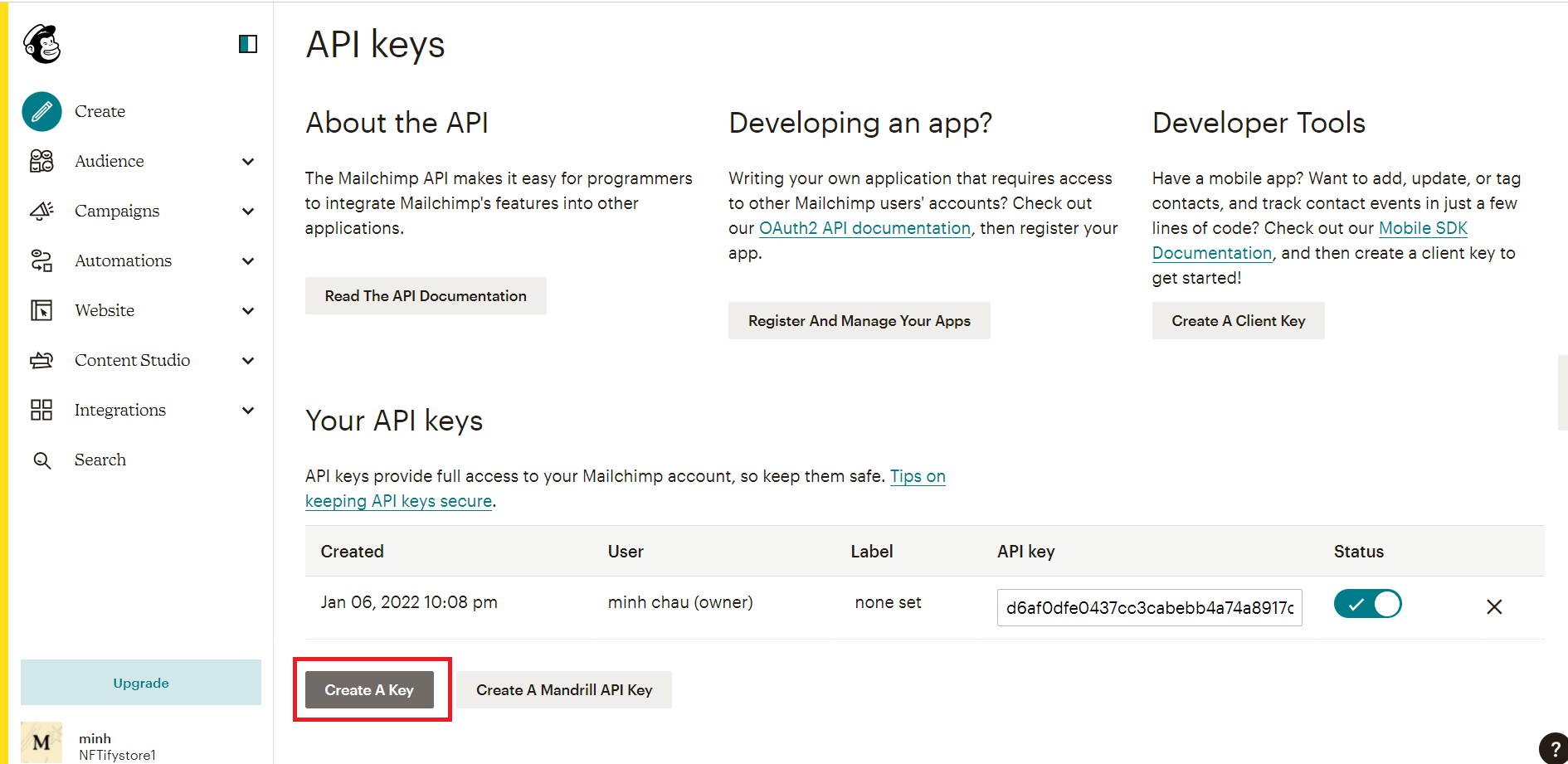Click the "Developing an app?" heading
The image size is (1568, 764).
pyautogui.click(x=860, y=123)
